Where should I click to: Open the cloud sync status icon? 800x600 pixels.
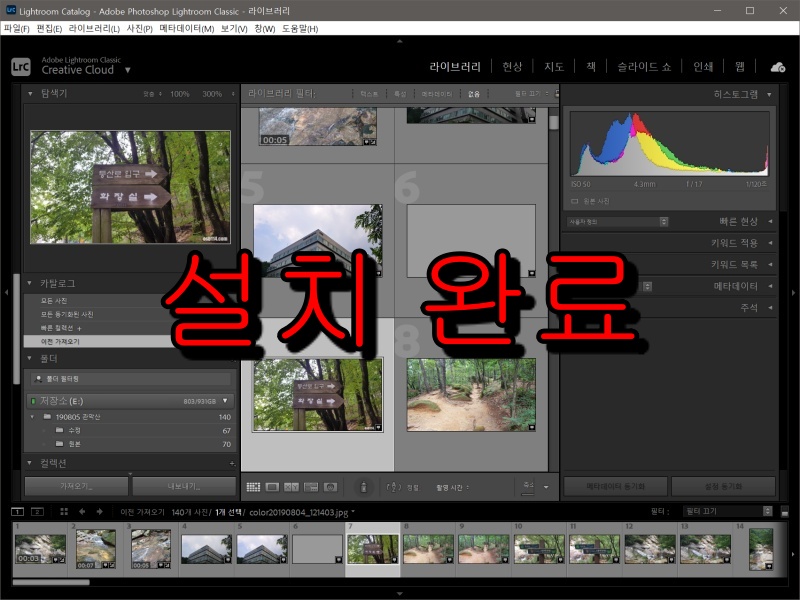(778, 67)
